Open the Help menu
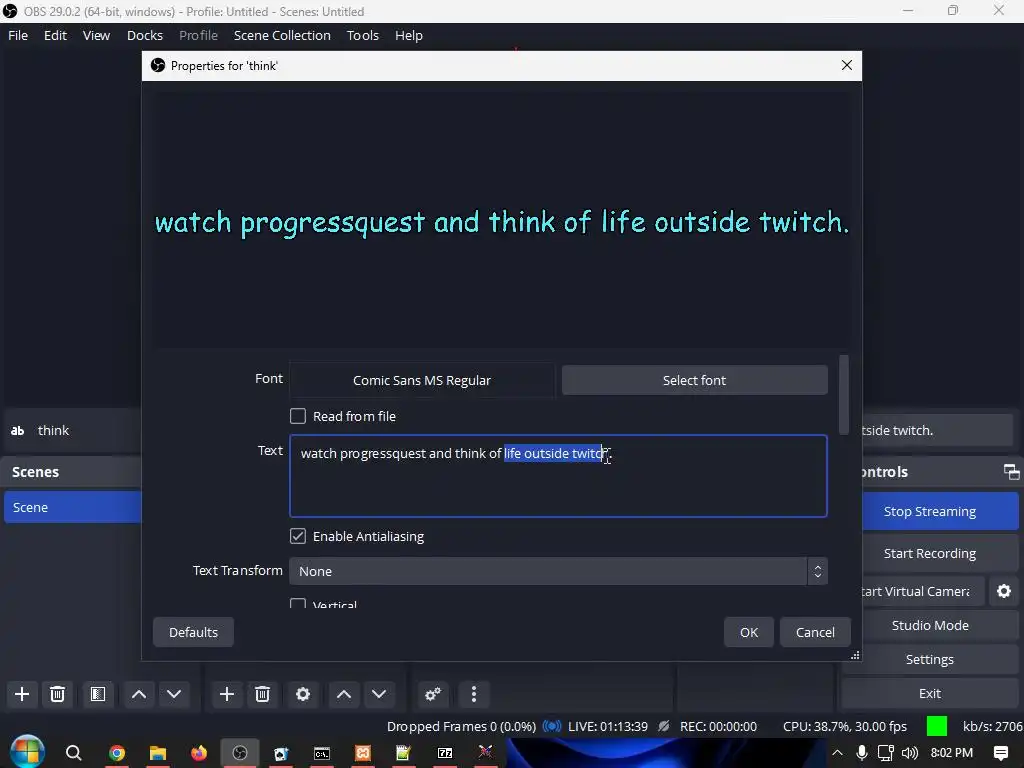Image resolution: width=1024 pixels, height=768 pixels. pos(409,35)
